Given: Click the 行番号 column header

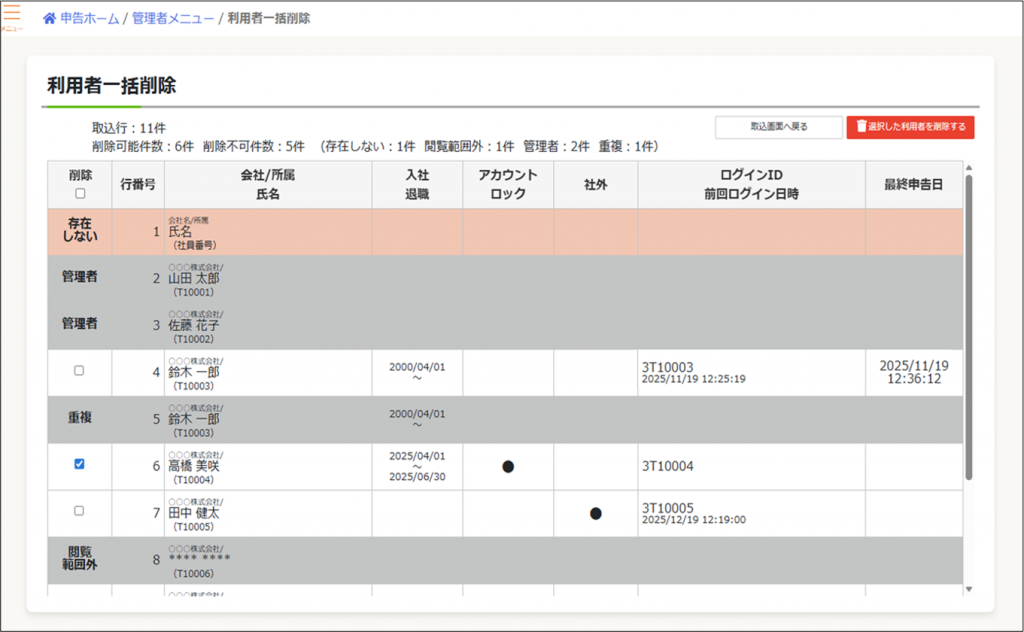Looking at the screenshot, I should click(x=138, y=185).
